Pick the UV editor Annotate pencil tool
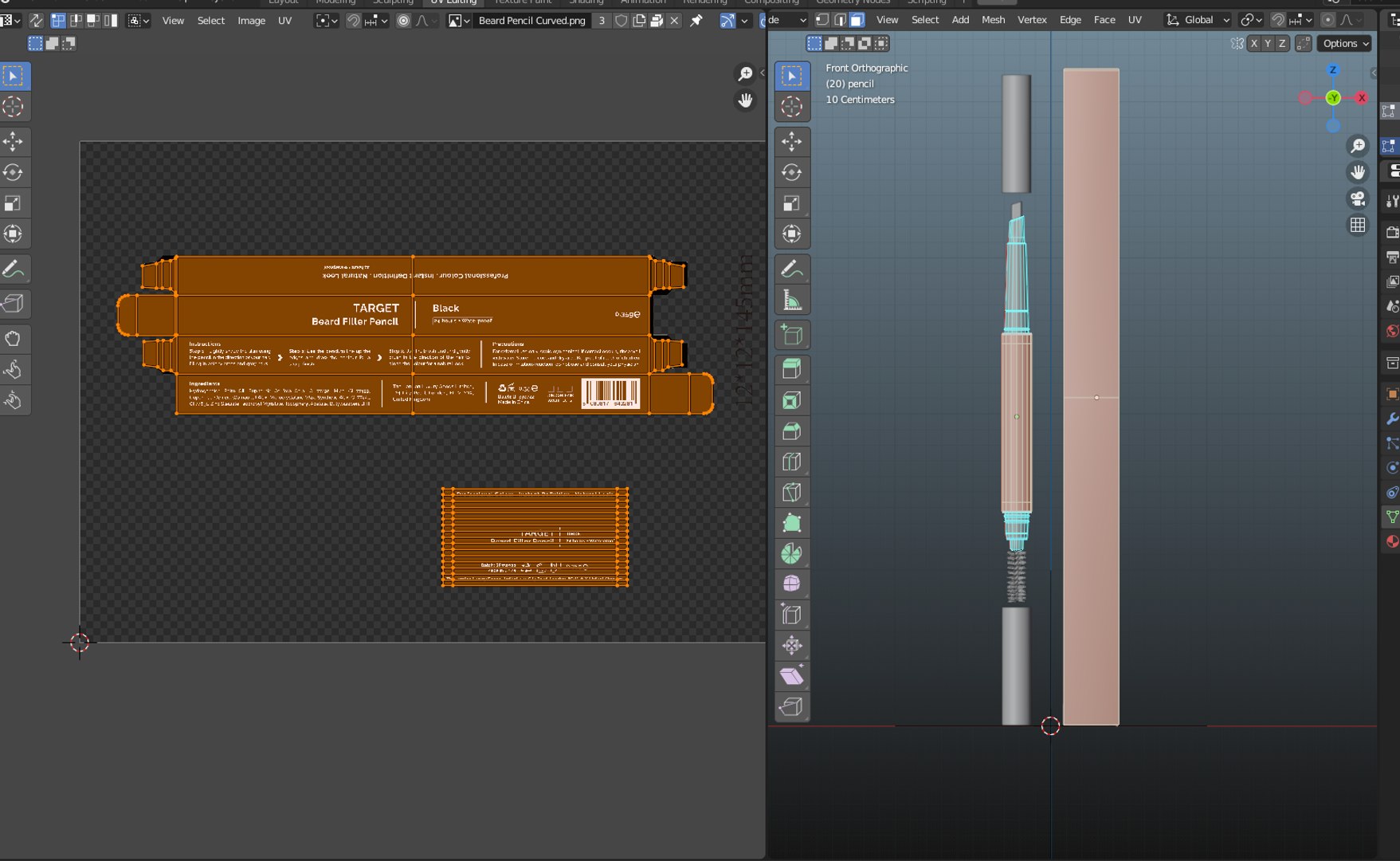The width and height of the screenshot is (1400, 861). [14, 269]
